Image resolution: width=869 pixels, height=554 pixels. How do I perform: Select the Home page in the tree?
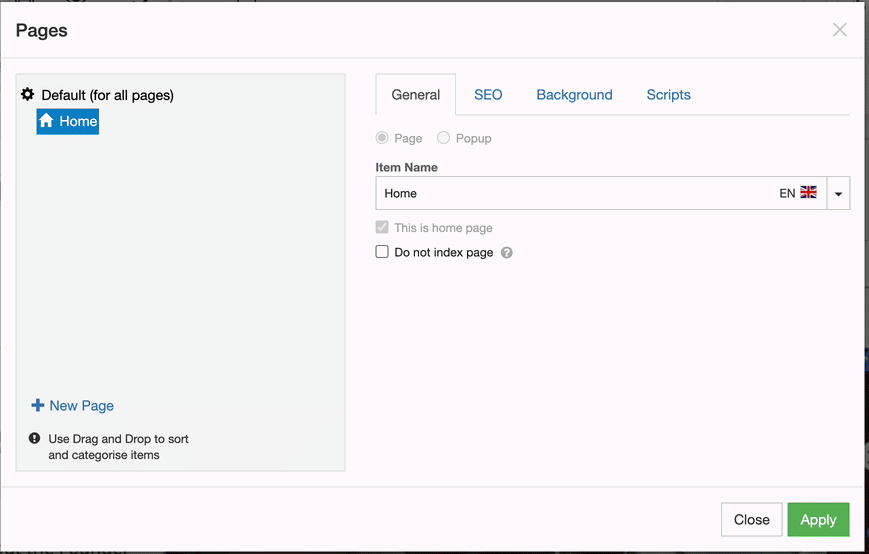[x=68, y=121]
